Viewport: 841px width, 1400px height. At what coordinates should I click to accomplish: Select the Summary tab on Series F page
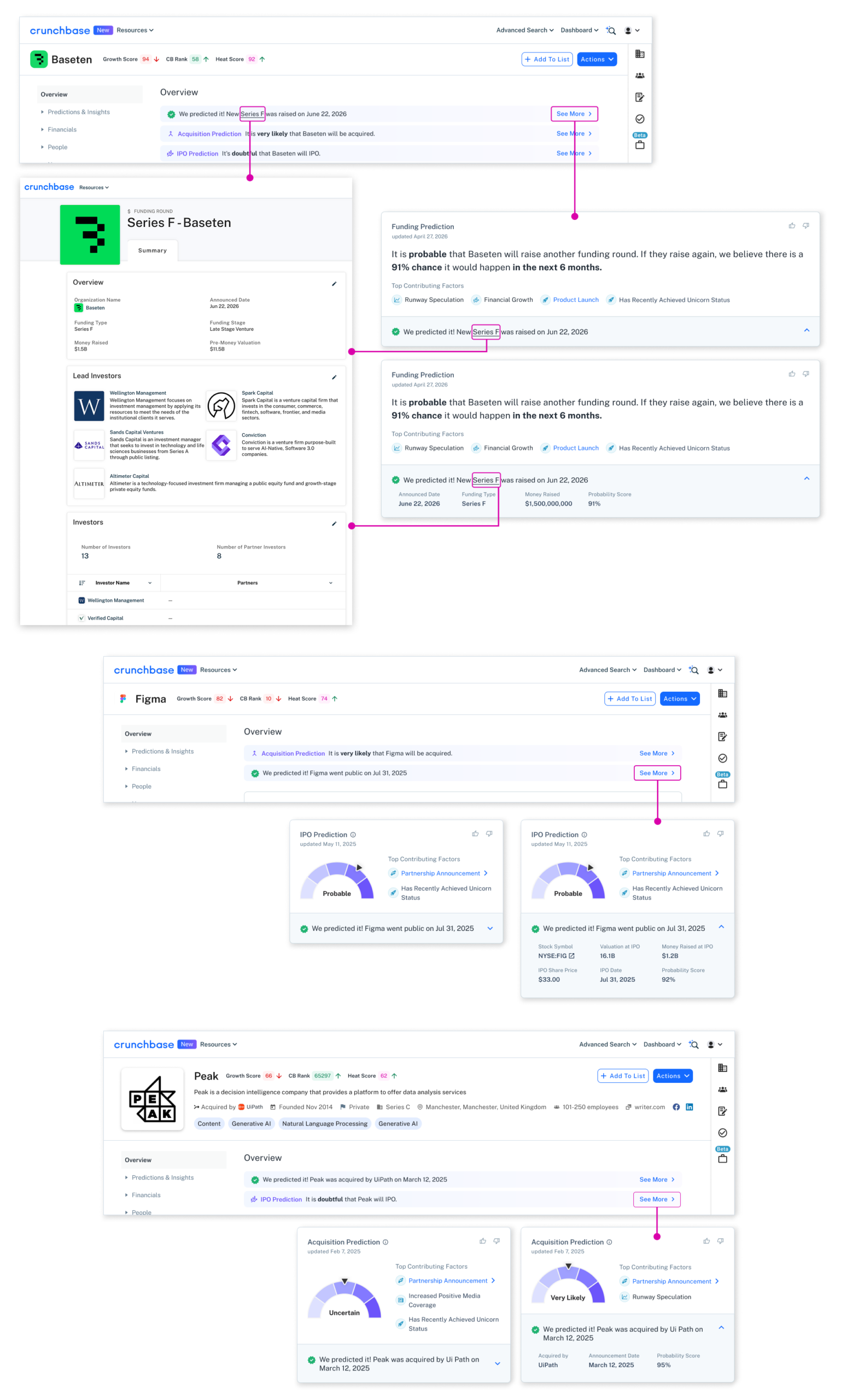point(153,250)
